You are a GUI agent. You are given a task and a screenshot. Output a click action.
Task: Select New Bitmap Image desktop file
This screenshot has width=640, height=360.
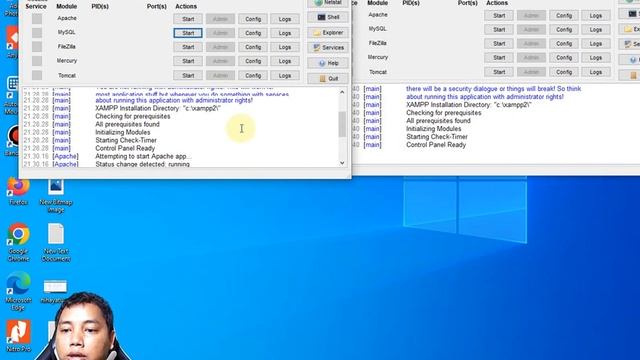(x=56, y=195)
